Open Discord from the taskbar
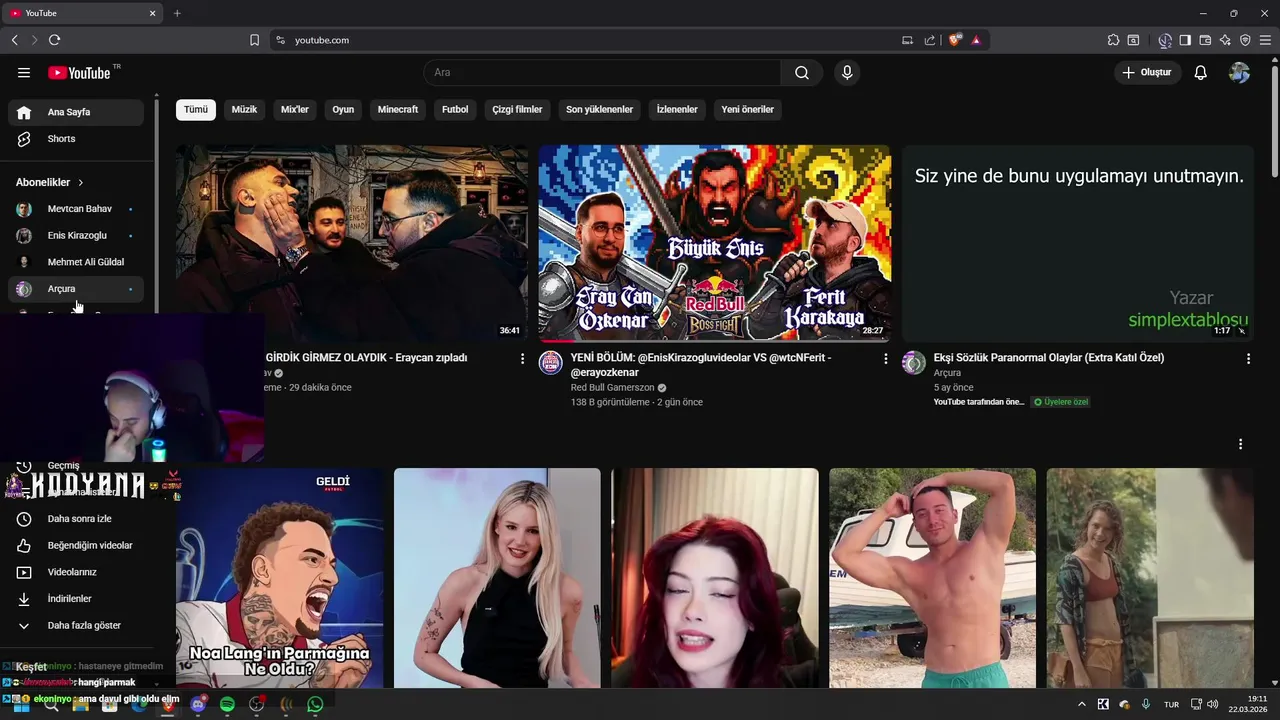This screenshot has width=1280, height=720. [x=198, y=704]
